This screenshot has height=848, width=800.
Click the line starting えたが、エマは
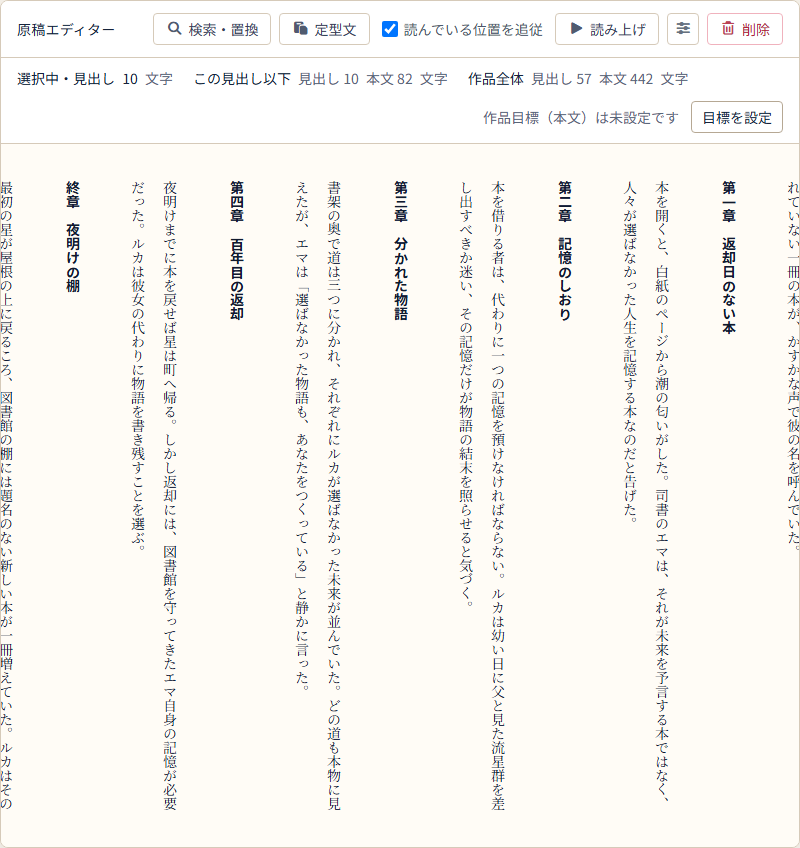coord(302,436)
